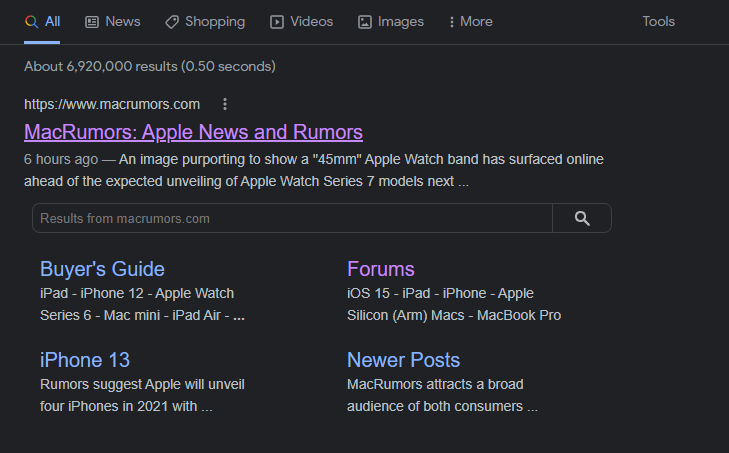Click the Google search icon on All tab
The width and height of the screenshot is (729, 453).
tap(31, 22)
